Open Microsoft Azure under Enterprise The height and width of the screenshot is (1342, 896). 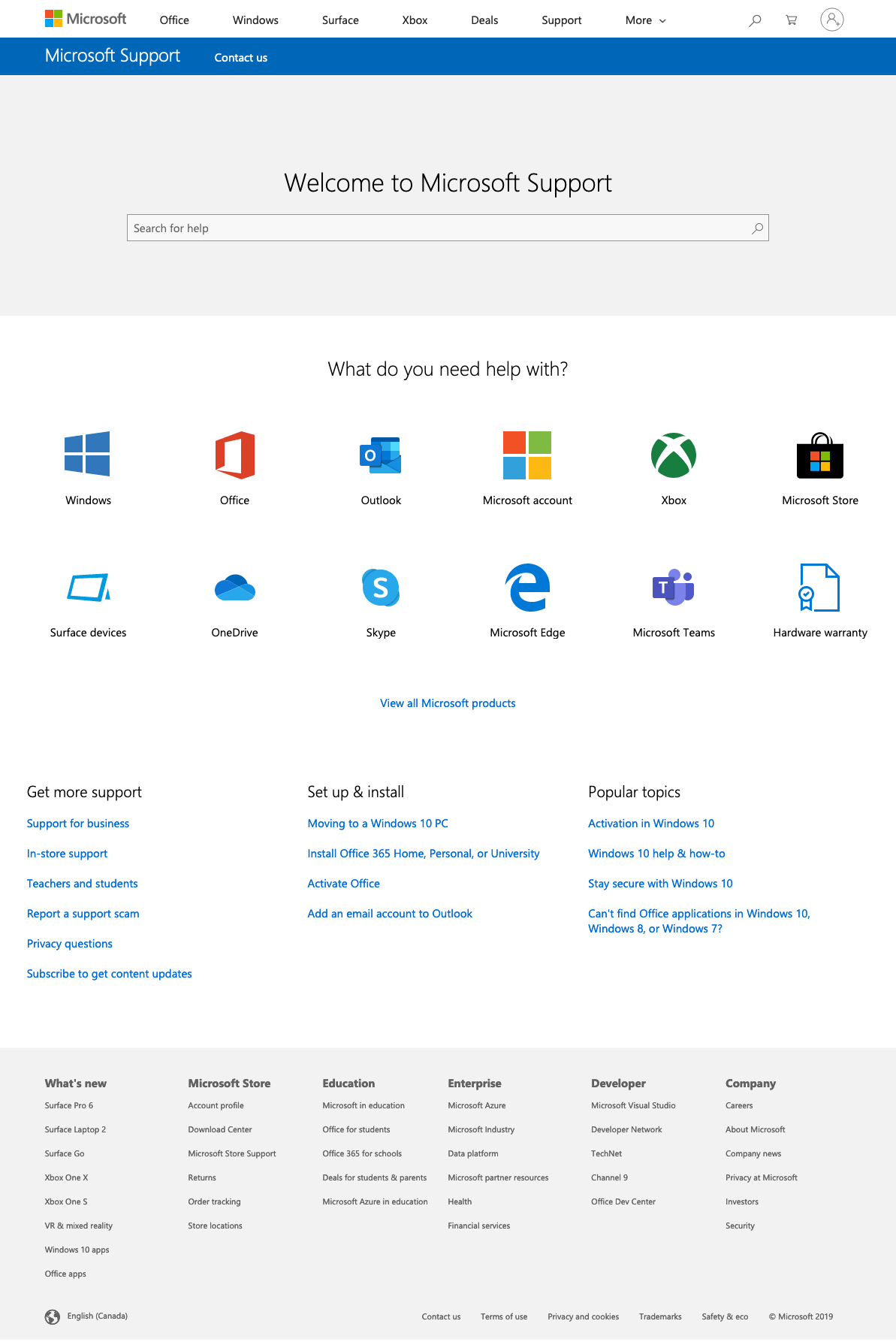[477, 1105]
